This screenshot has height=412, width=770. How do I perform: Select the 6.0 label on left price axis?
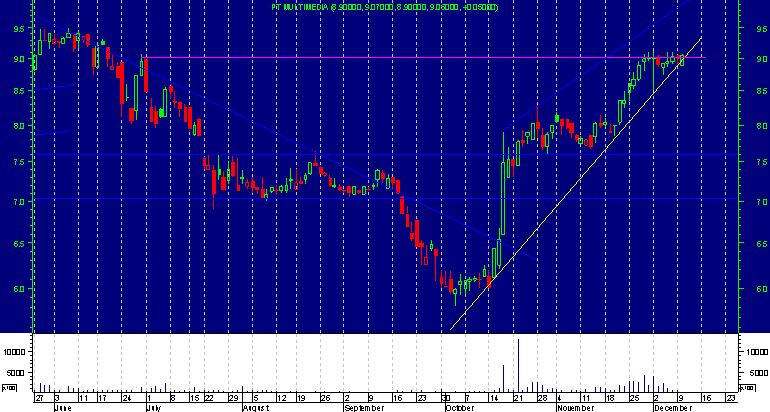tap(19, 289)
